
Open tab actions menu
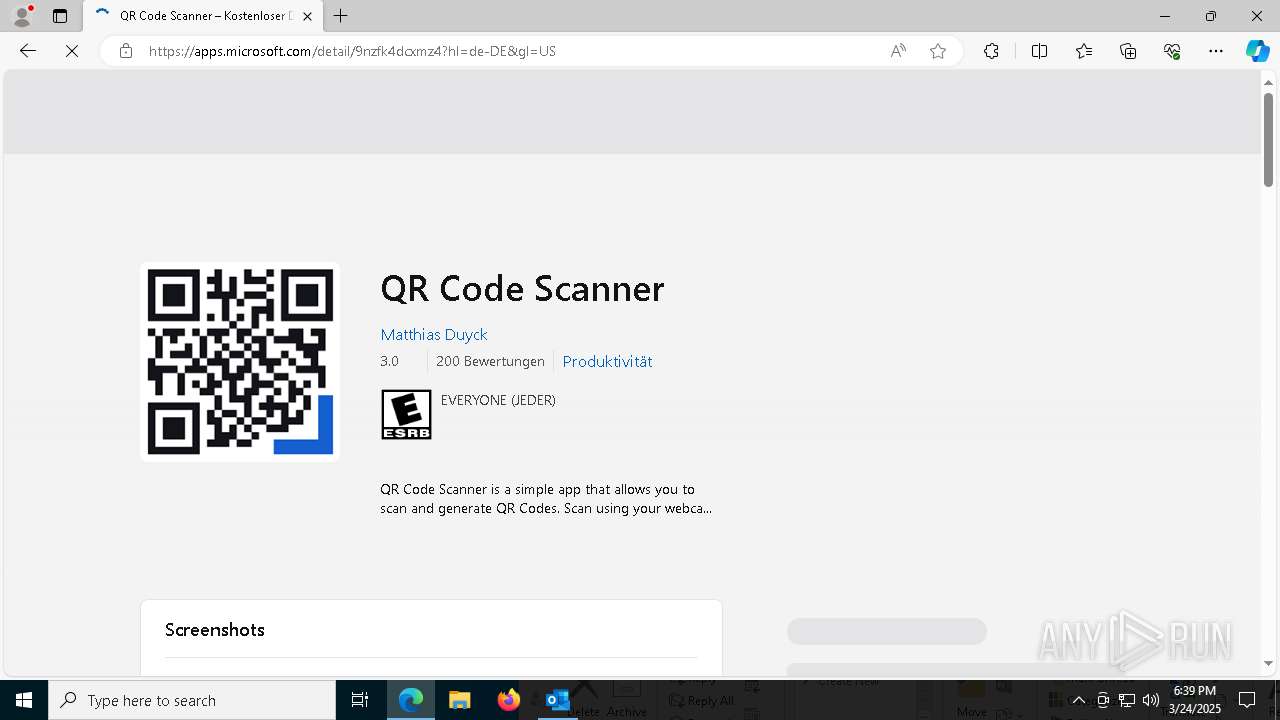point(60,16)
